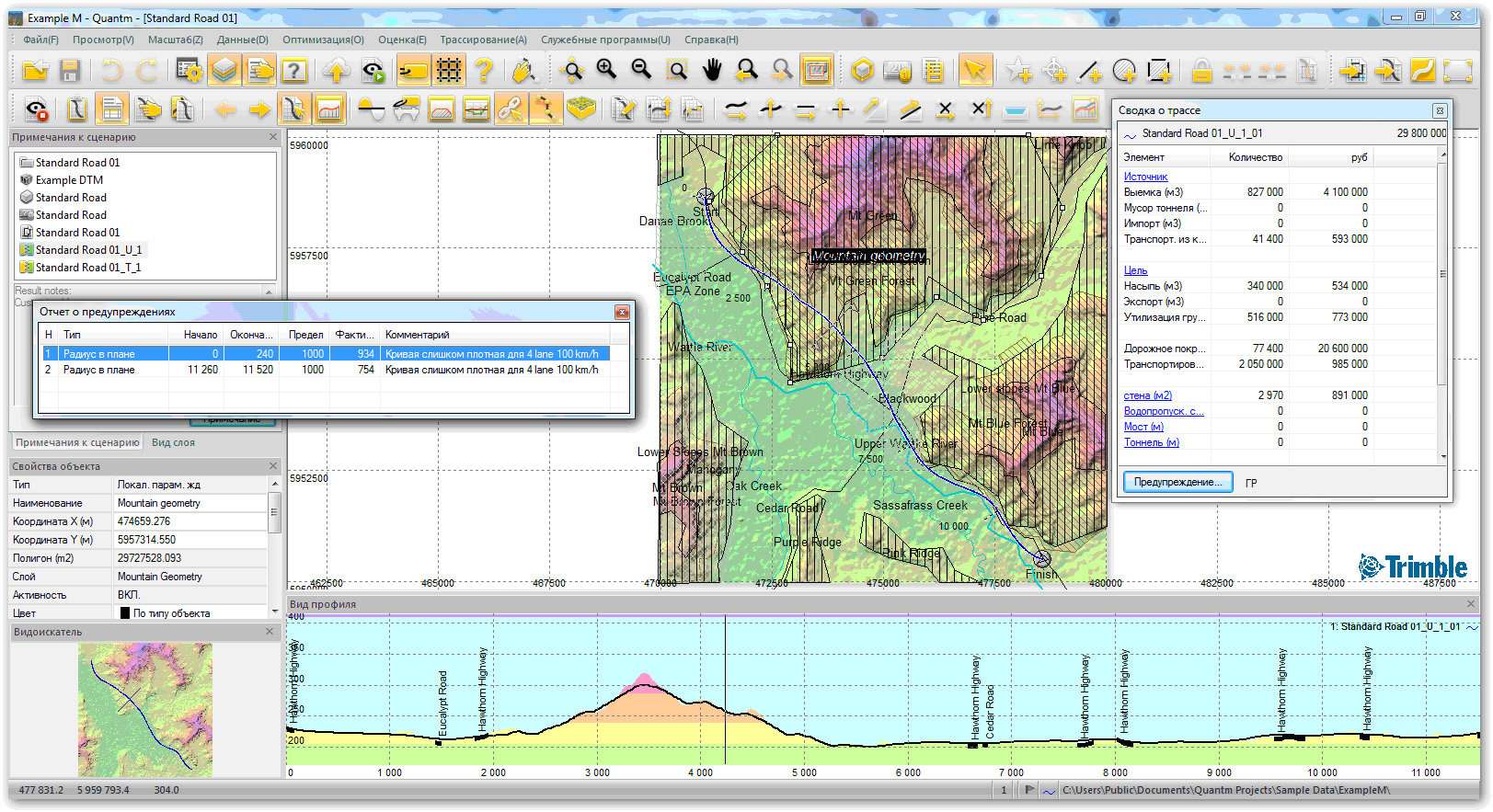Switch to the Вид слоя tab
Screen dimensions: 1493x812
173,442
